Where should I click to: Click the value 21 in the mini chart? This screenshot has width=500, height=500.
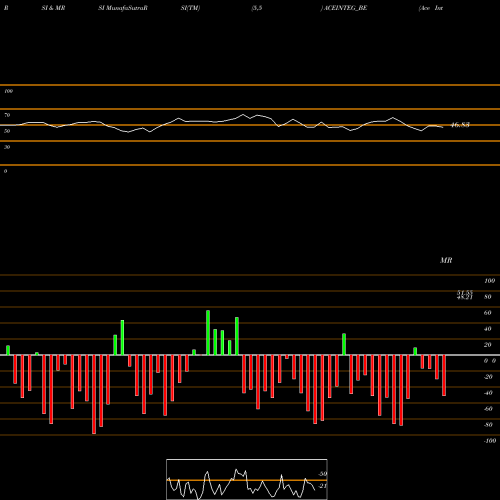(x=323, y=486)
